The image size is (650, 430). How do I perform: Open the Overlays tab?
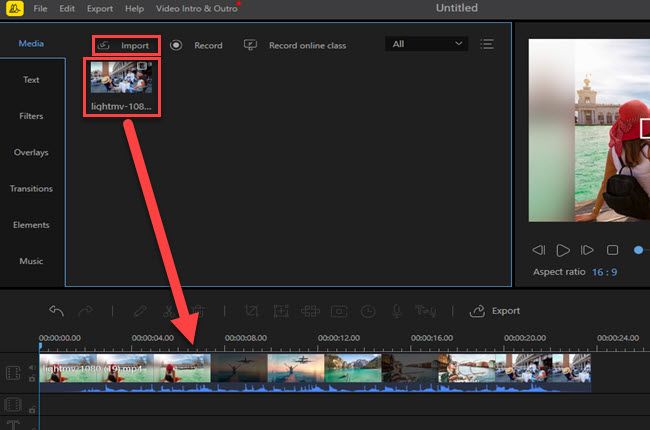coord(31,153)
